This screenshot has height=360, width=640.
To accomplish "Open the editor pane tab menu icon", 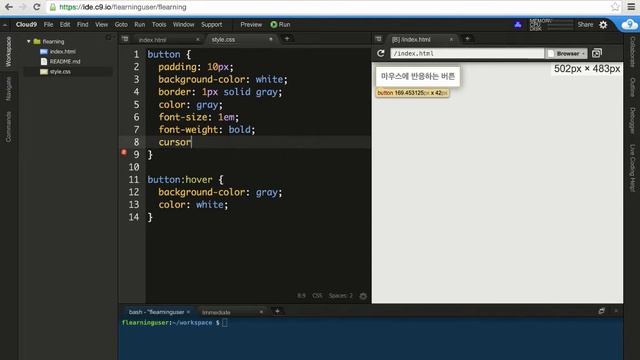I will (x=125, y=39).
